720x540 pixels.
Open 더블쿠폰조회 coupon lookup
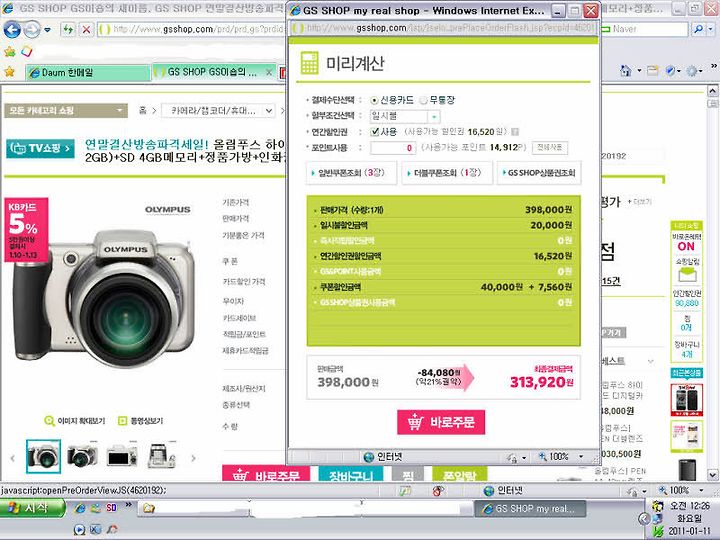point(447,173)
